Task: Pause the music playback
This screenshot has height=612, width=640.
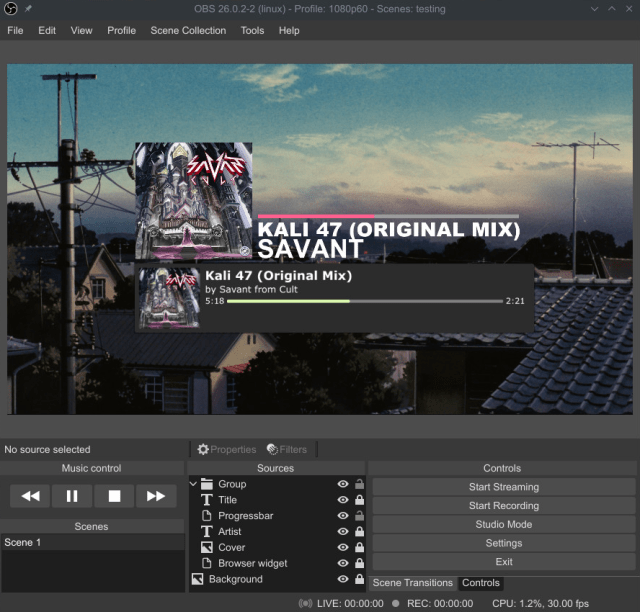Action: coord(72,496)
